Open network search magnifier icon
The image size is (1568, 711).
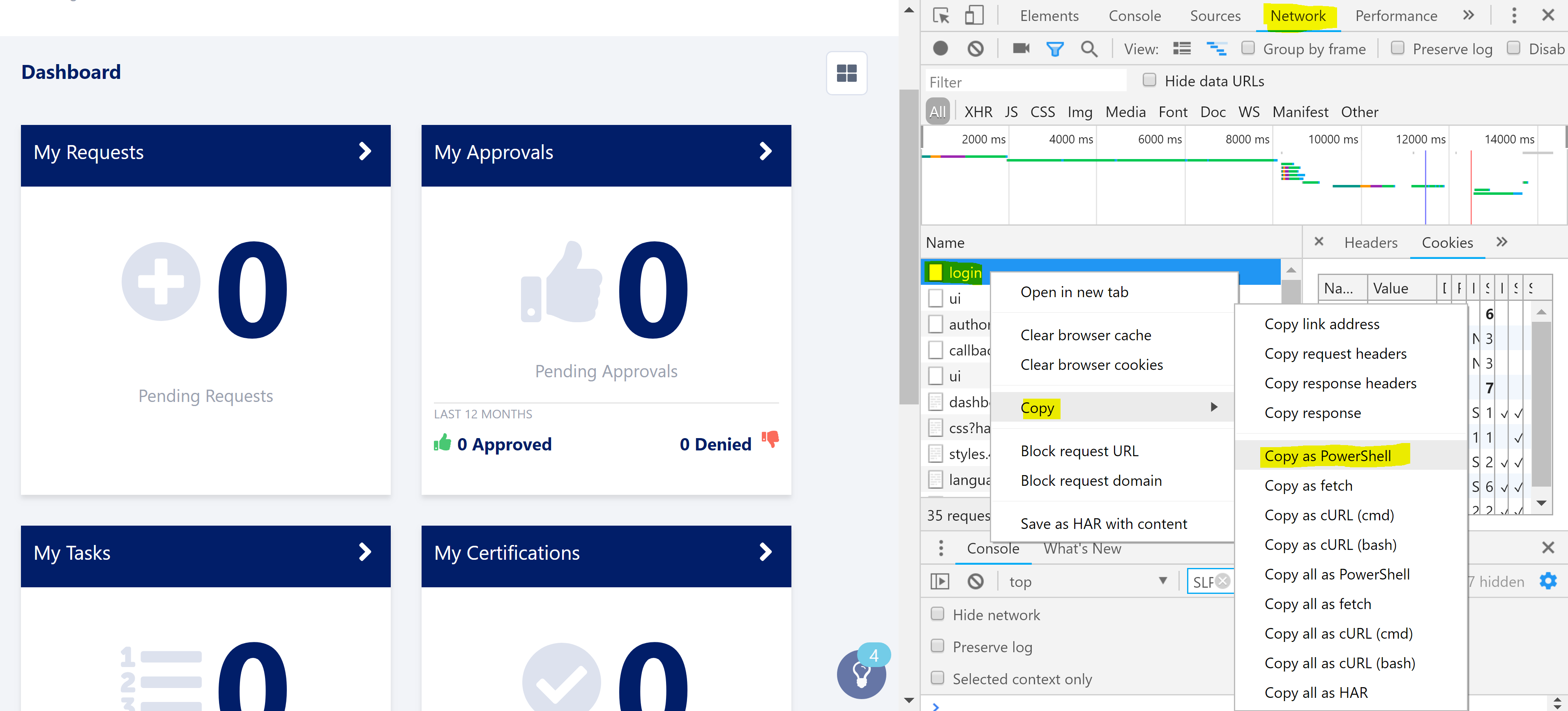click(x=1089, y=48)
